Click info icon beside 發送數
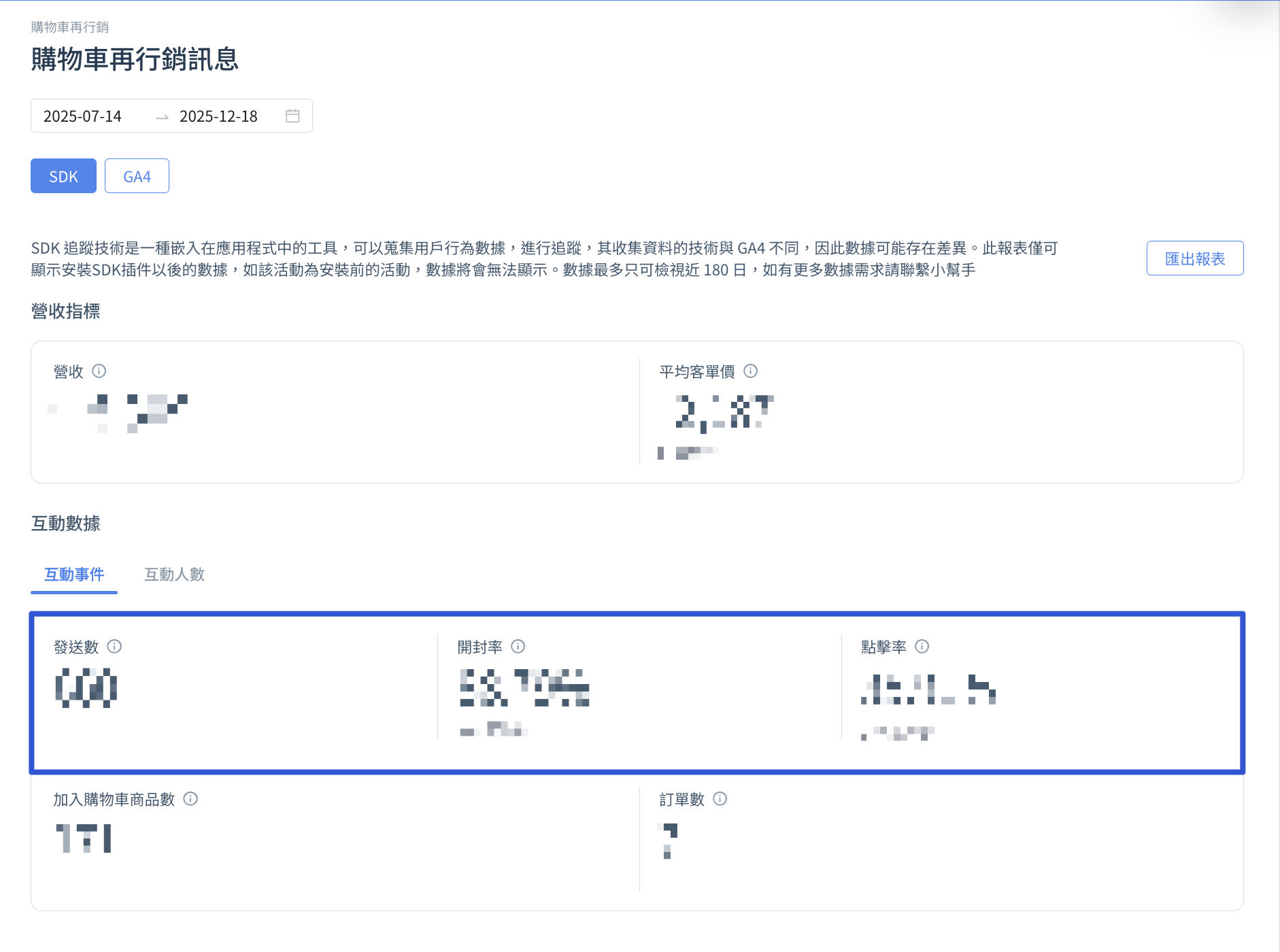This screenshot has height=952, width=1280. click(115, 647)
